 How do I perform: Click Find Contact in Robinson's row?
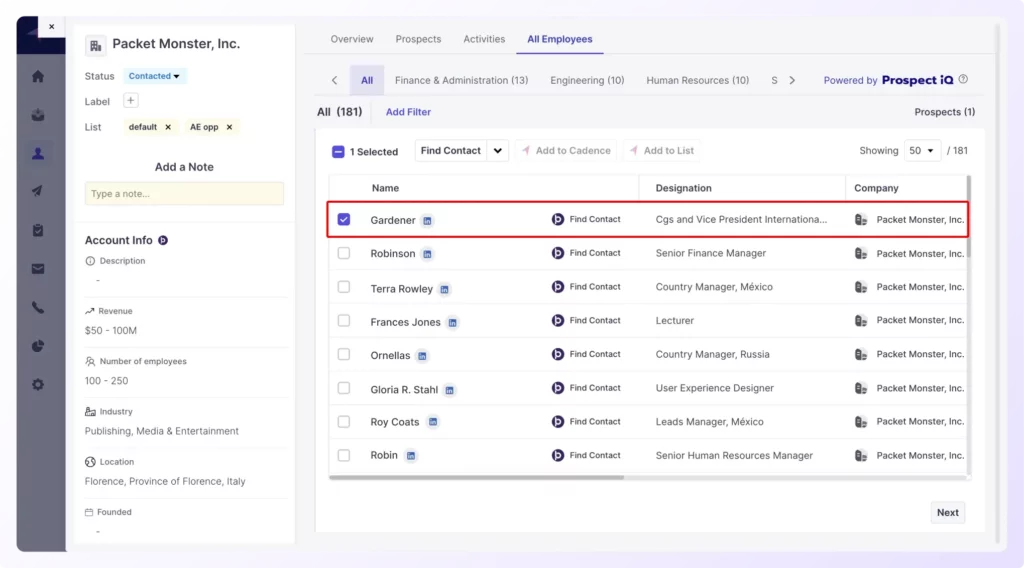coord(586,253)
